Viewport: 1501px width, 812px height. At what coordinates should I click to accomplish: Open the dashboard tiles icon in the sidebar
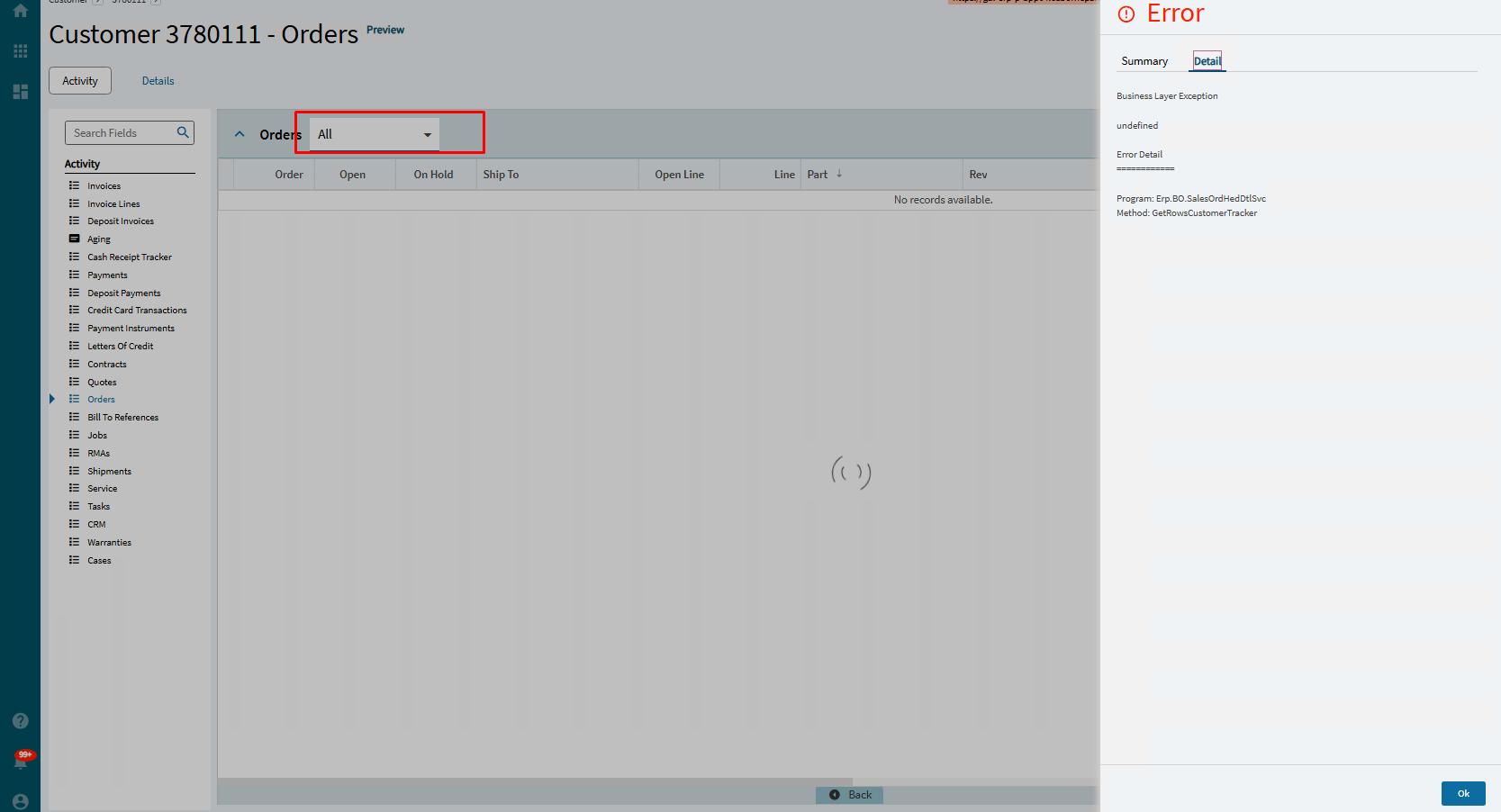(20, 92)
